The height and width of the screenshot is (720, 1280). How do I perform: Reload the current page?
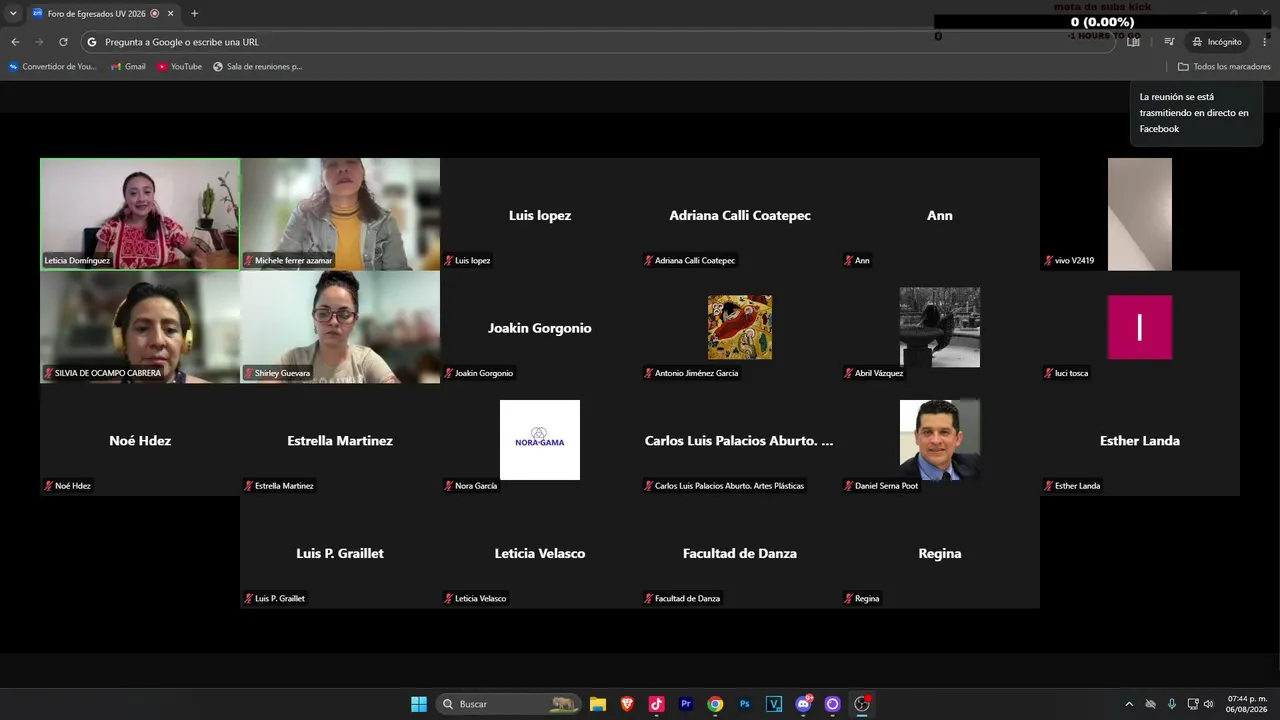coord(63,42)
